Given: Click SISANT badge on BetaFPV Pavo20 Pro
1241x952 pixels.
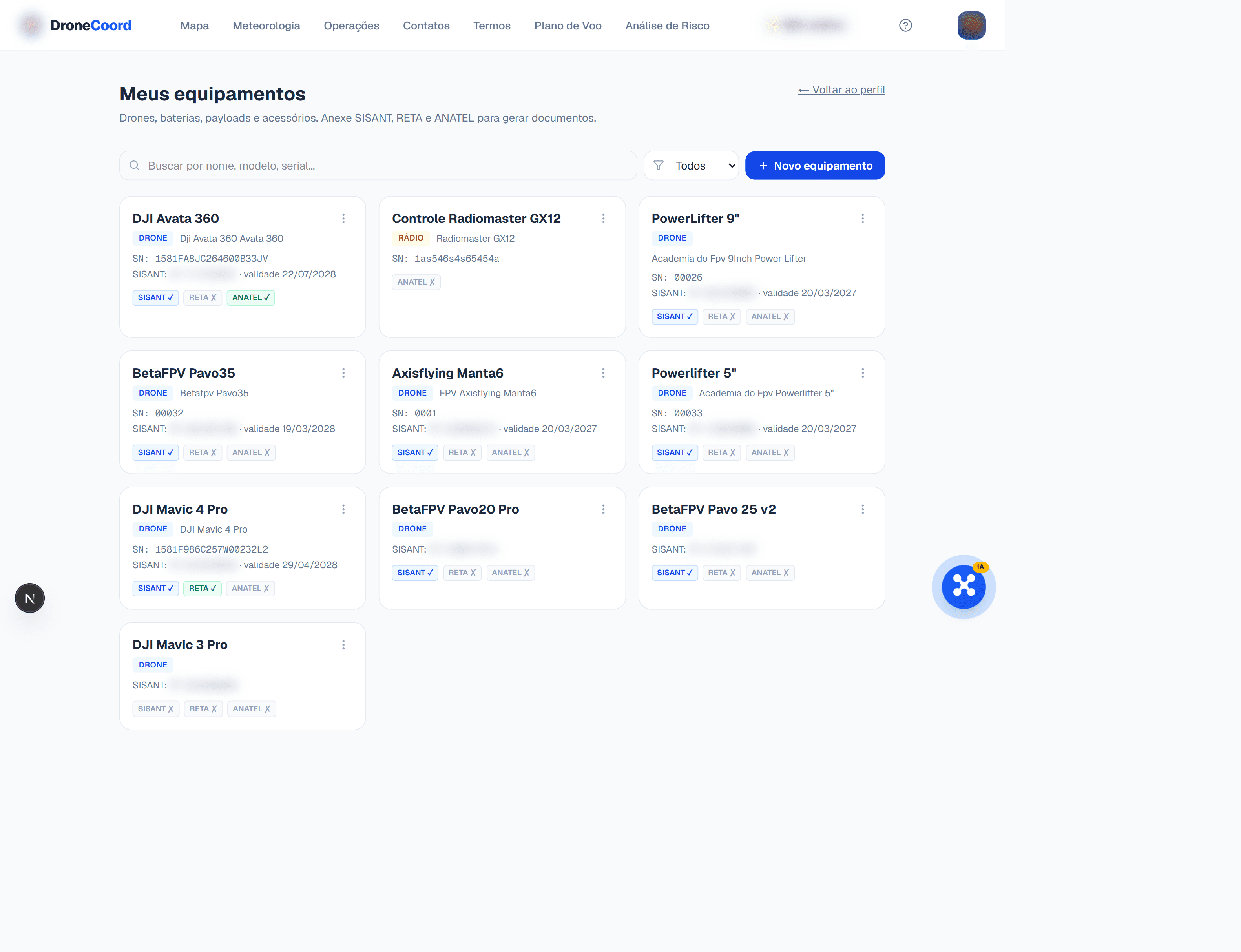Looking at the screenshot, I should [x=415, y=573].
